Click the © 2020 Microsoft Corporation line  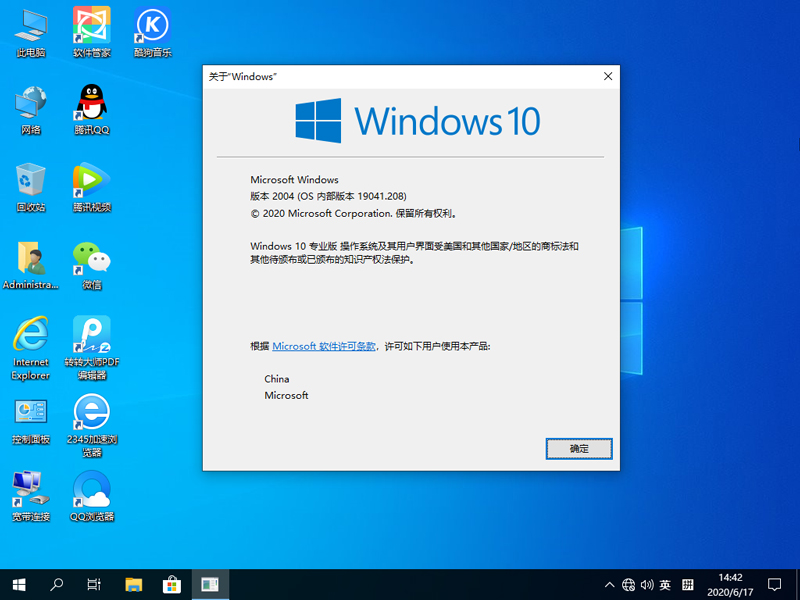[x=353, y=214]
